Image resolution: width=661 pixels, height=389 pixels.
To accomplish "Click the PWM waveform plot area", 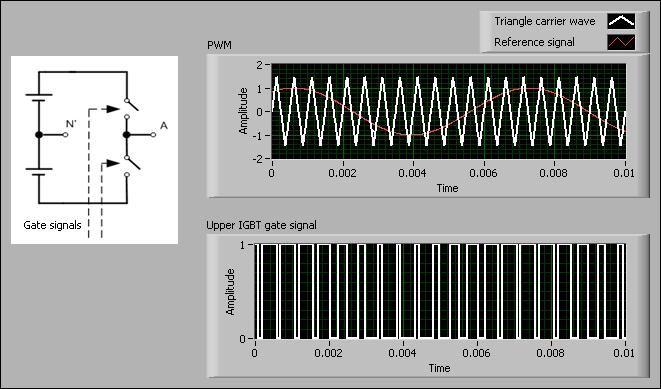I will click(449, 111).
